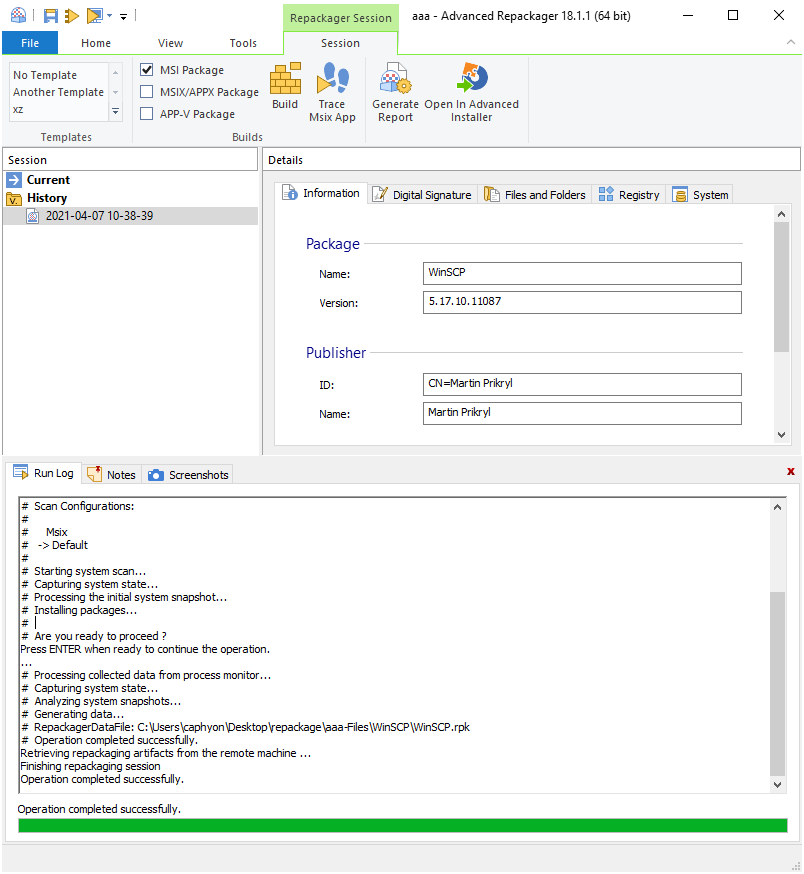Choose the No Template entry

pyautogui.click(x=45, y=75)
